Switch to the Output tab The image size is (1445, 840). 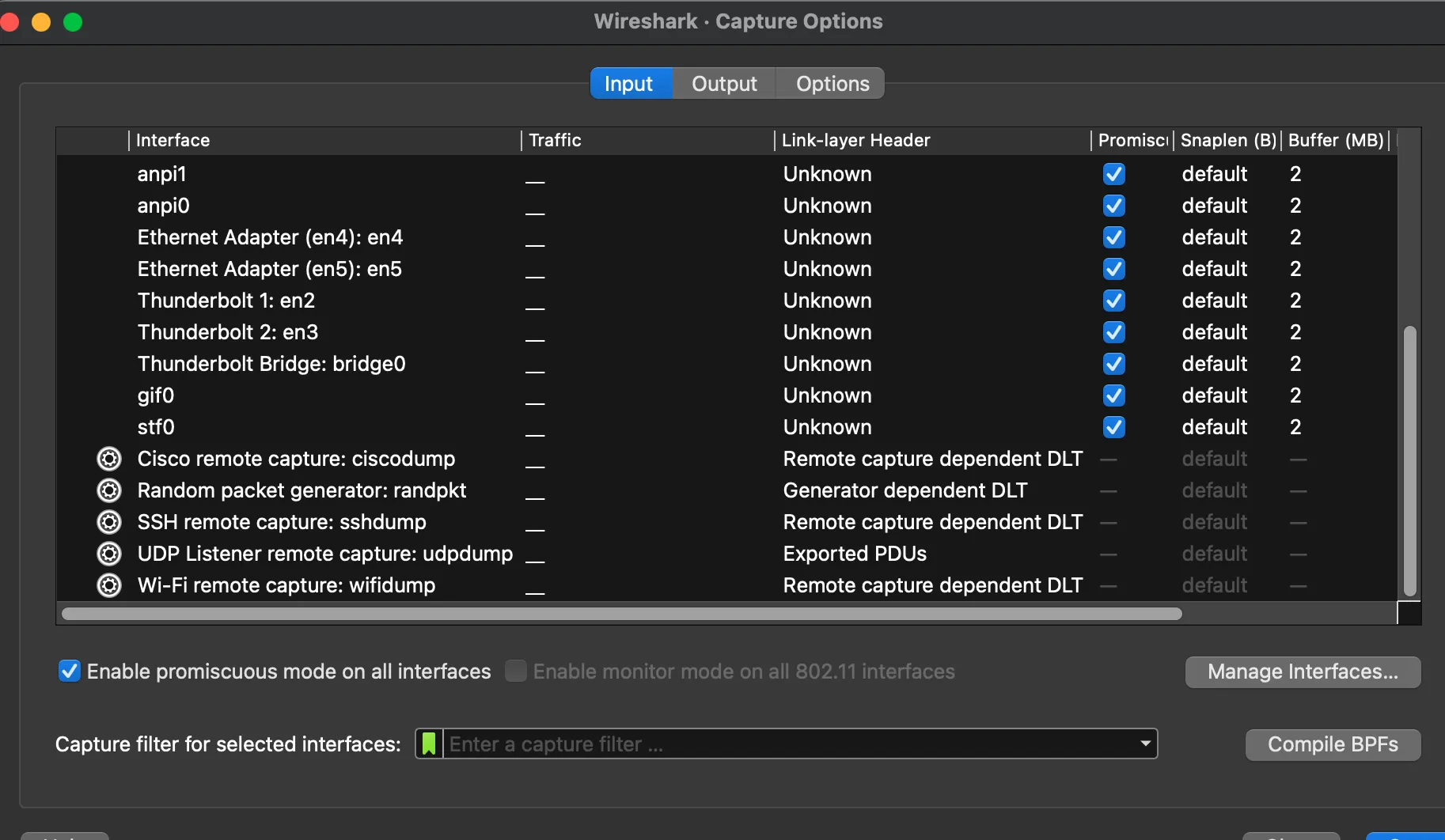pos(723,83)
